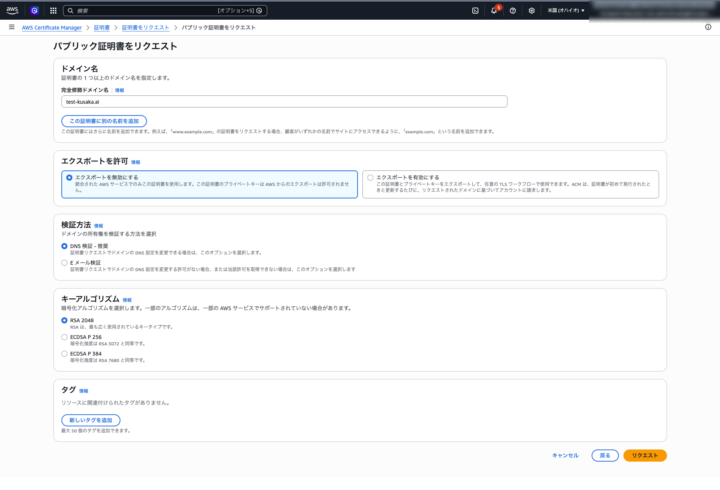Screen dimensions: 720x490
Task: Toggle the hamburger side navigation menu
Action: click(11, 27)
